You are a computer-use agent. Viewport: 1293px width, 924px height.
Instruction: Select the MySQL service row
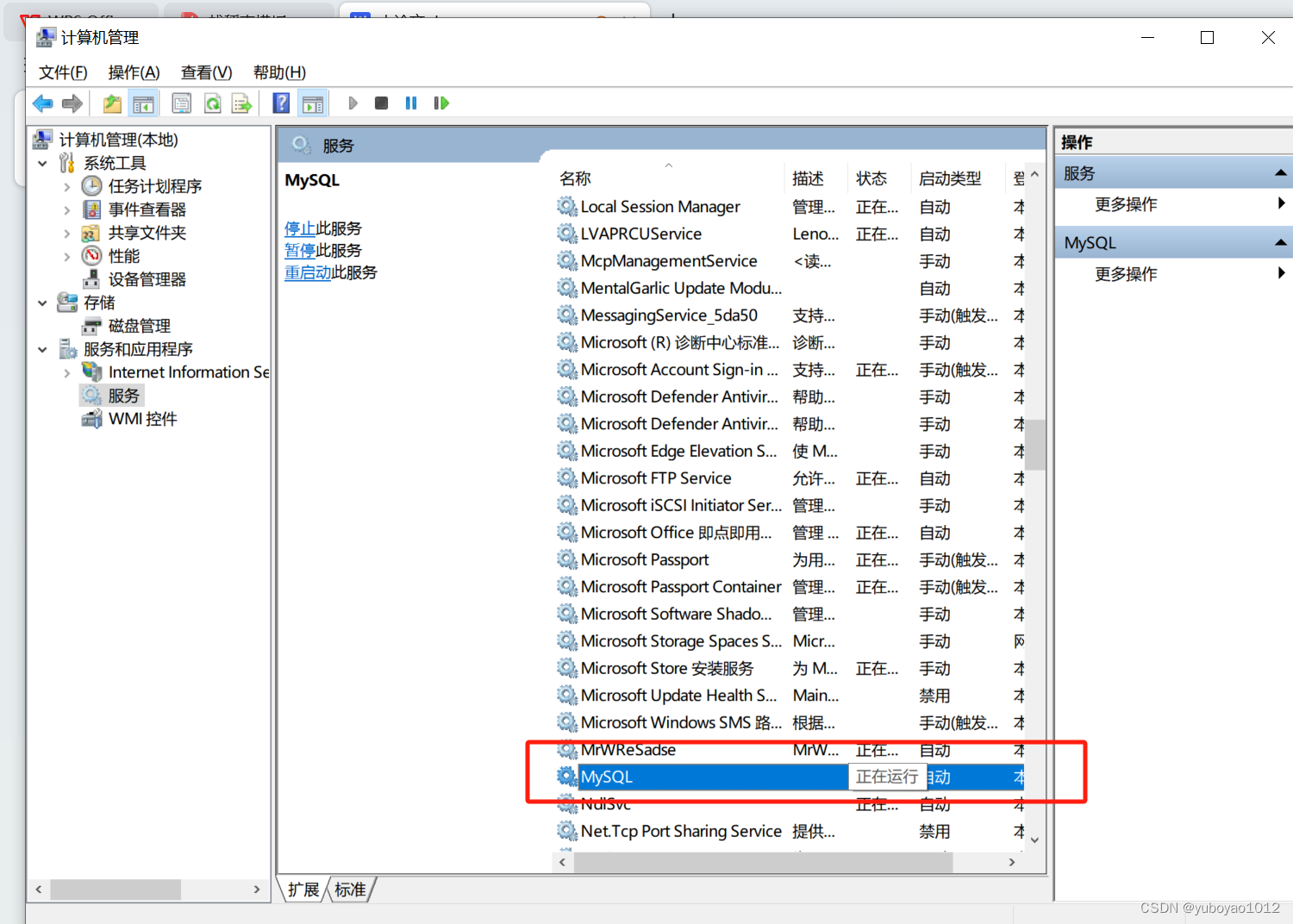pyautogui.click(x=790, y=777)
